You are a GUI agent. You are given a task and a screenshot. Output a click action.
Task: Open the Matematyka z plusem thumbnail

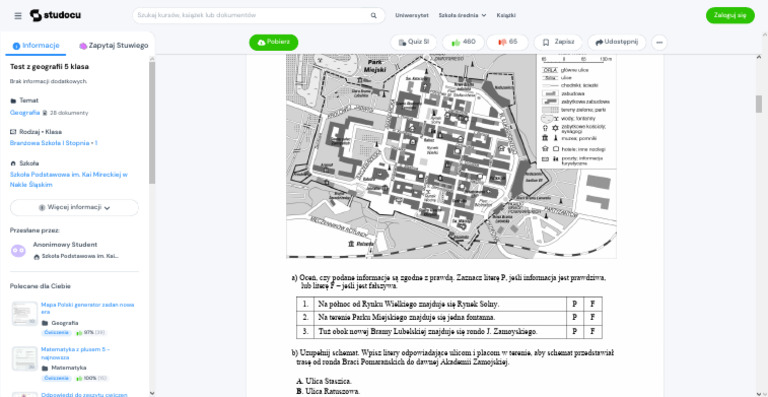click(x=24, y=359)
